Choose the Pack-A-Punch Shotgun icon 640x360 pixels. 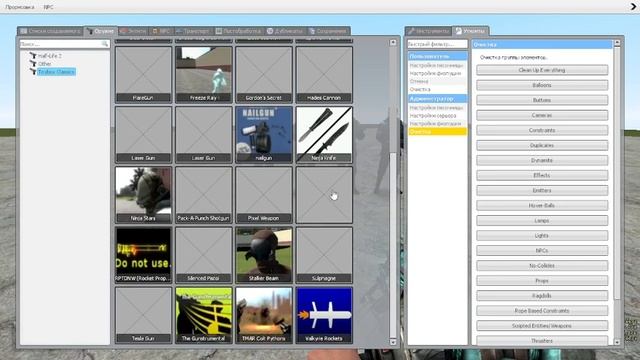click(204, 195)
